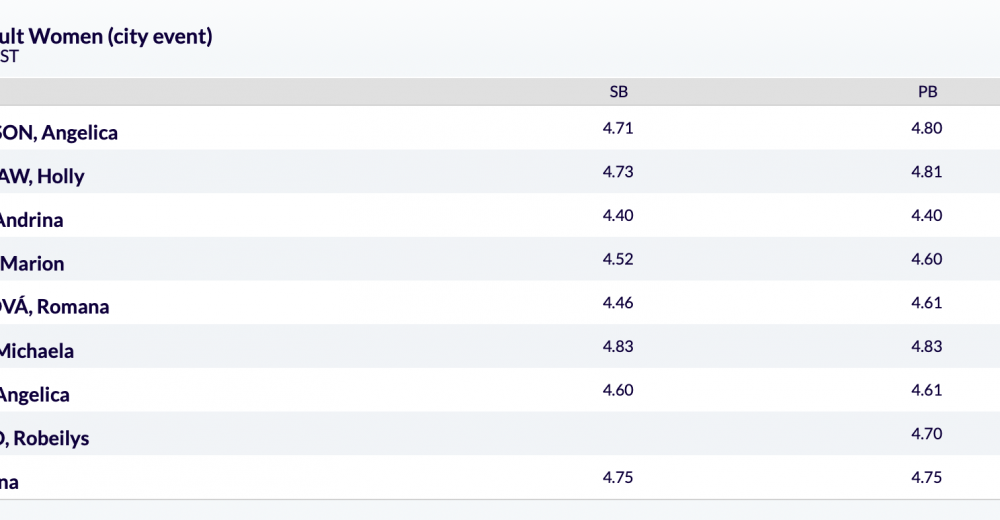Click the PB column header
The width and height of the screenshot is (1000, 520).
click(927, 92)
